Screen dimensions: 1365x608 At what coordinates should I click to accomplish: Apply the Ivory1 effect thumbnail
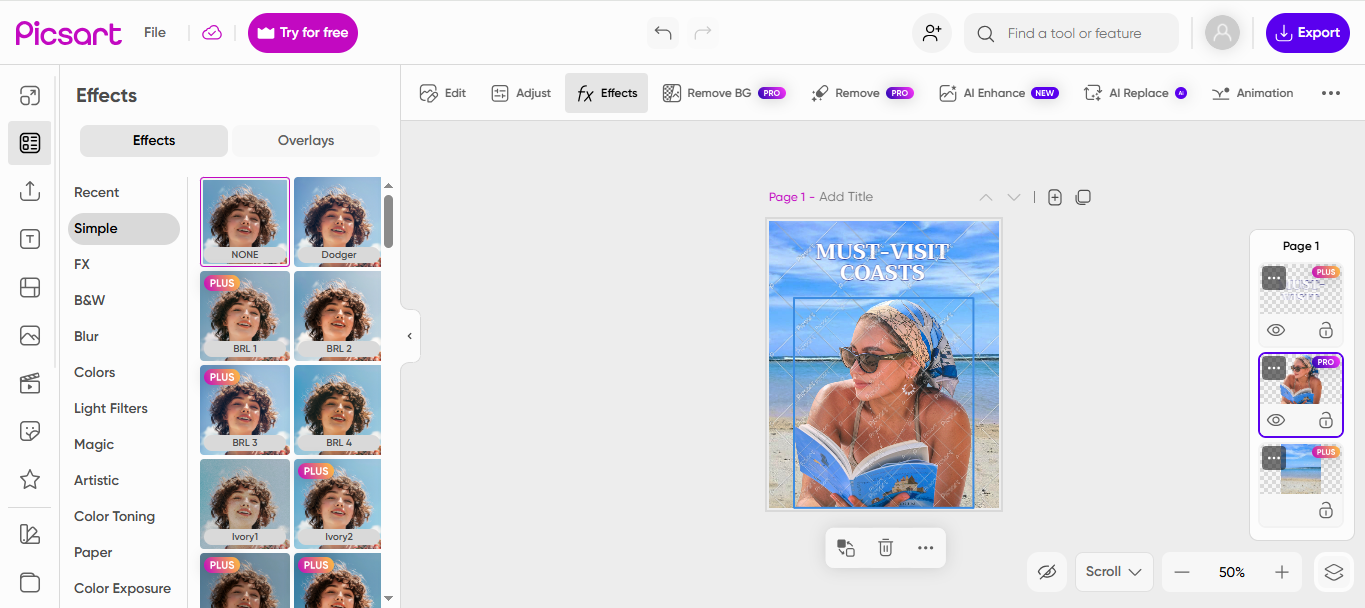[245, 503]
